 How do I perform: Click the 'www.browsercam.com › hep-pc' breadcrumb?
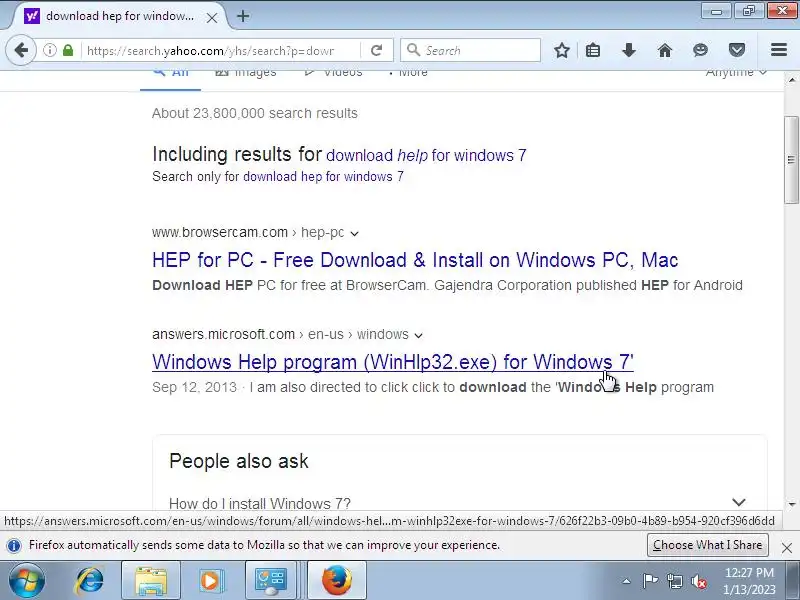[x=248, y=232]
